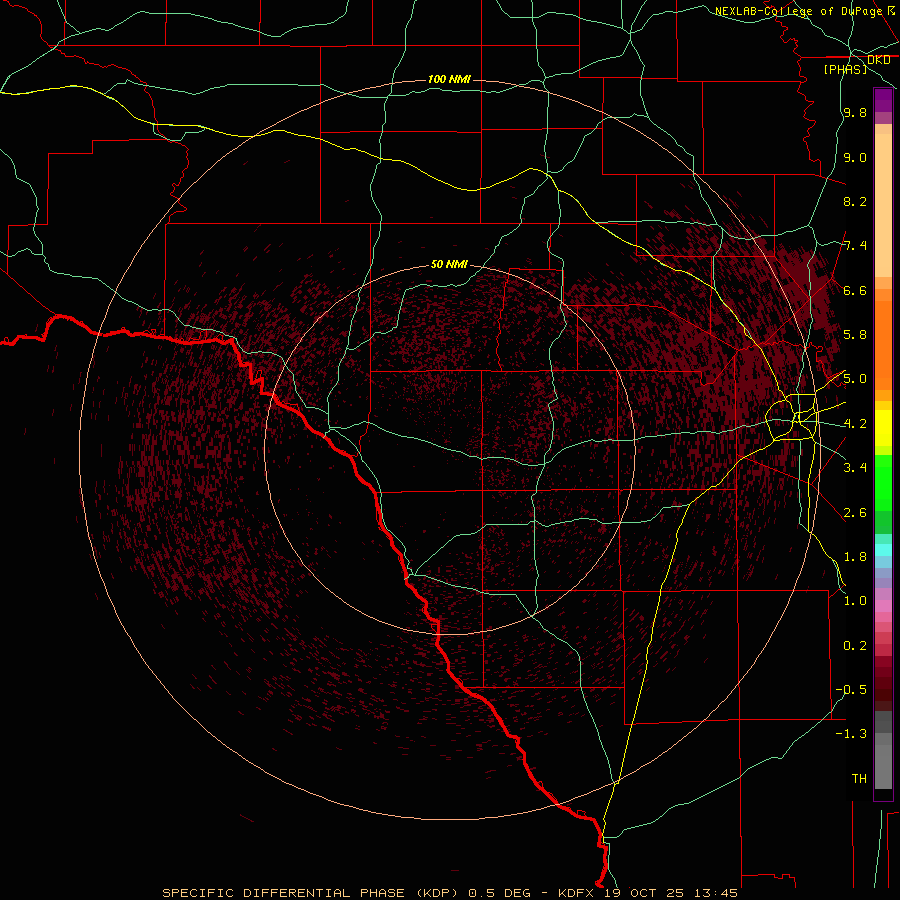Click the -0.5 scale value
This screenshot has width=900, height=900.
coord(851,690)
